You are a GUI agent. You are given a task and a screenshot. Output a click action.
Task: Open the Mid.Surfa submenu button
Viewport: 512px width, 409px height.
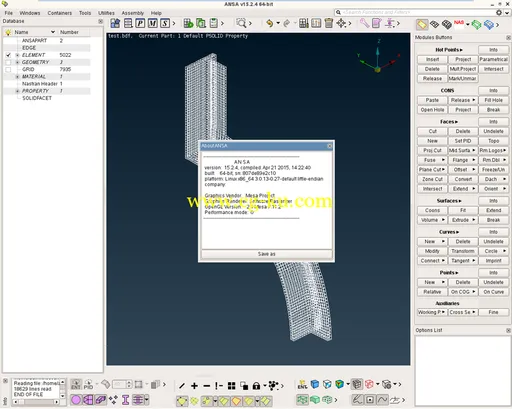[463, 150]
